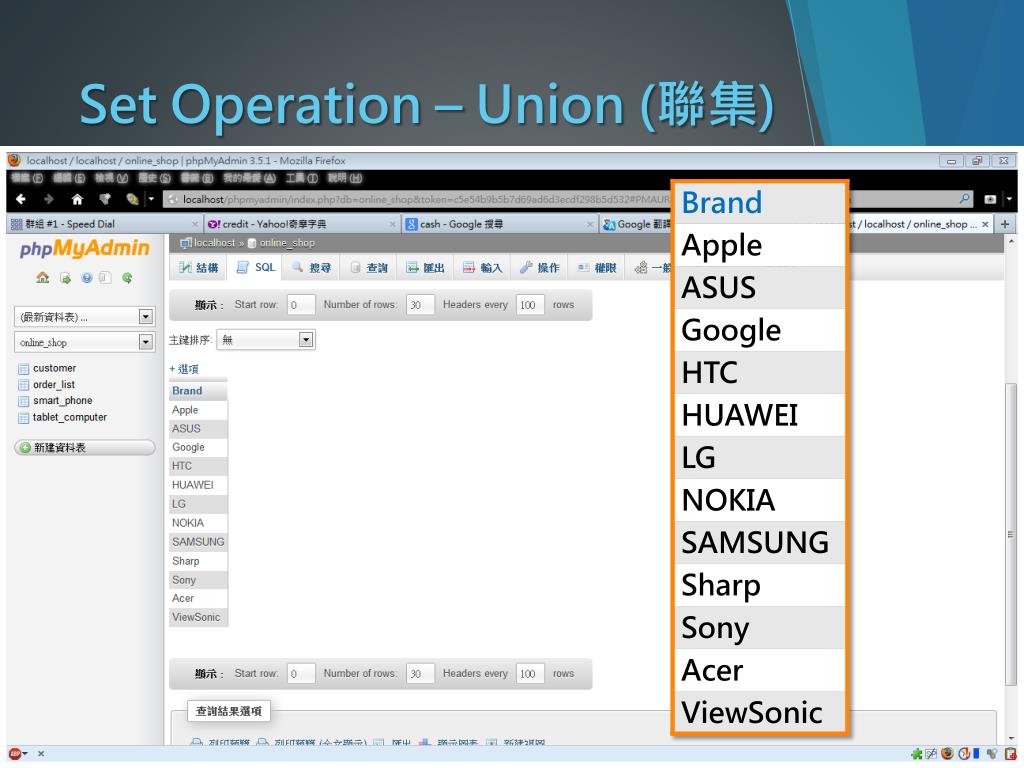Open the 操作 (Operations) tab
The height and width of the screenshot is (768, 1024).
539,268
